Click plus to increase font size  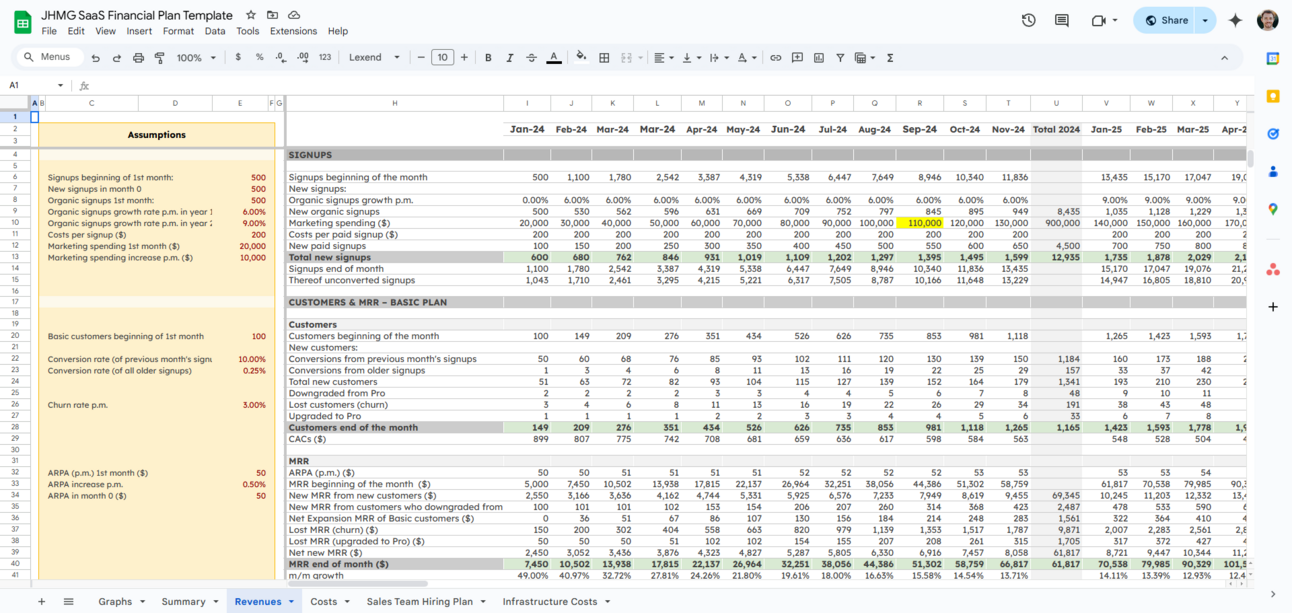coord(464,58)
